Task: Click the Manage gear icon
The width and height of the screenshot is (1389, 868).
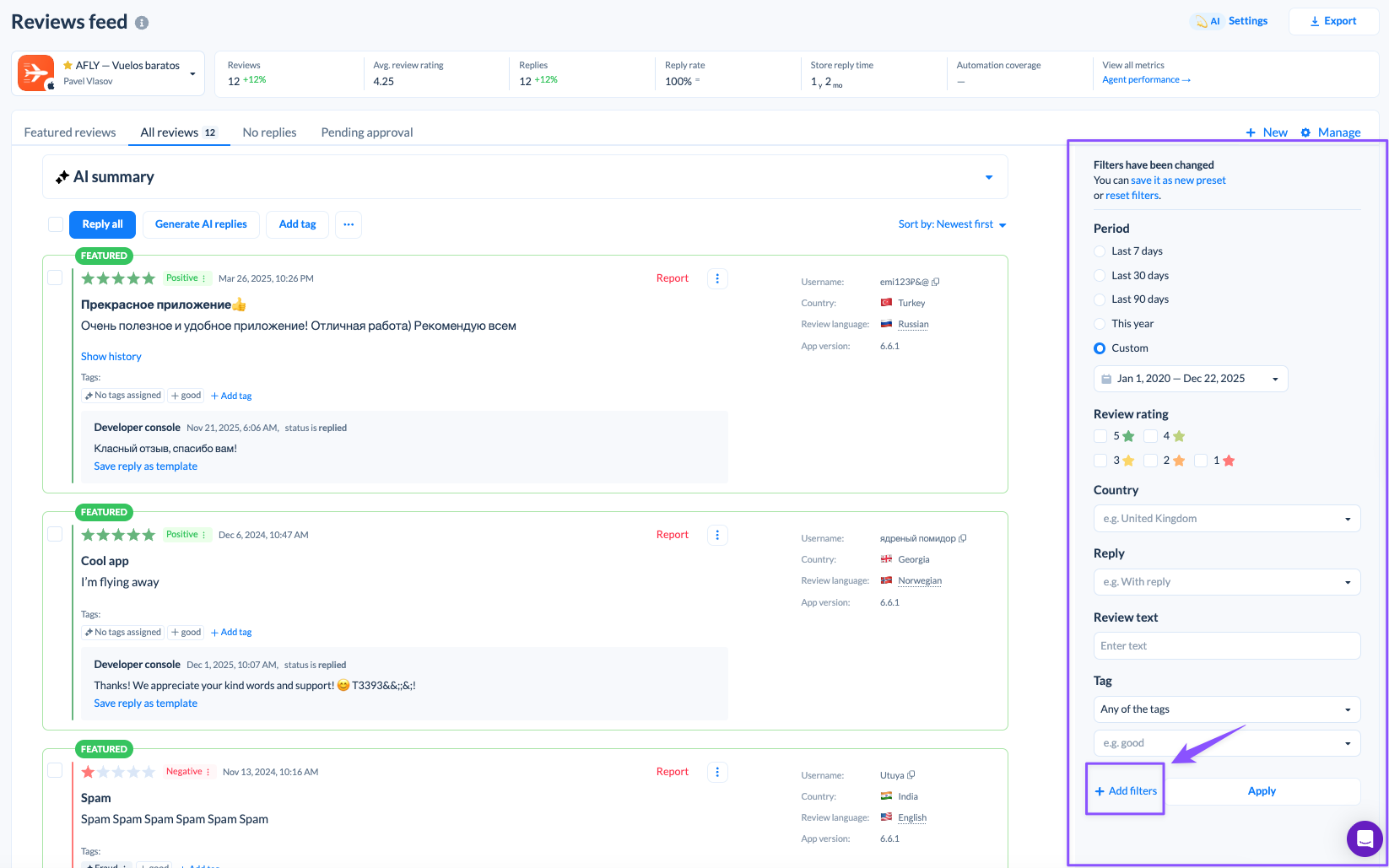Action: [1305, 132]
